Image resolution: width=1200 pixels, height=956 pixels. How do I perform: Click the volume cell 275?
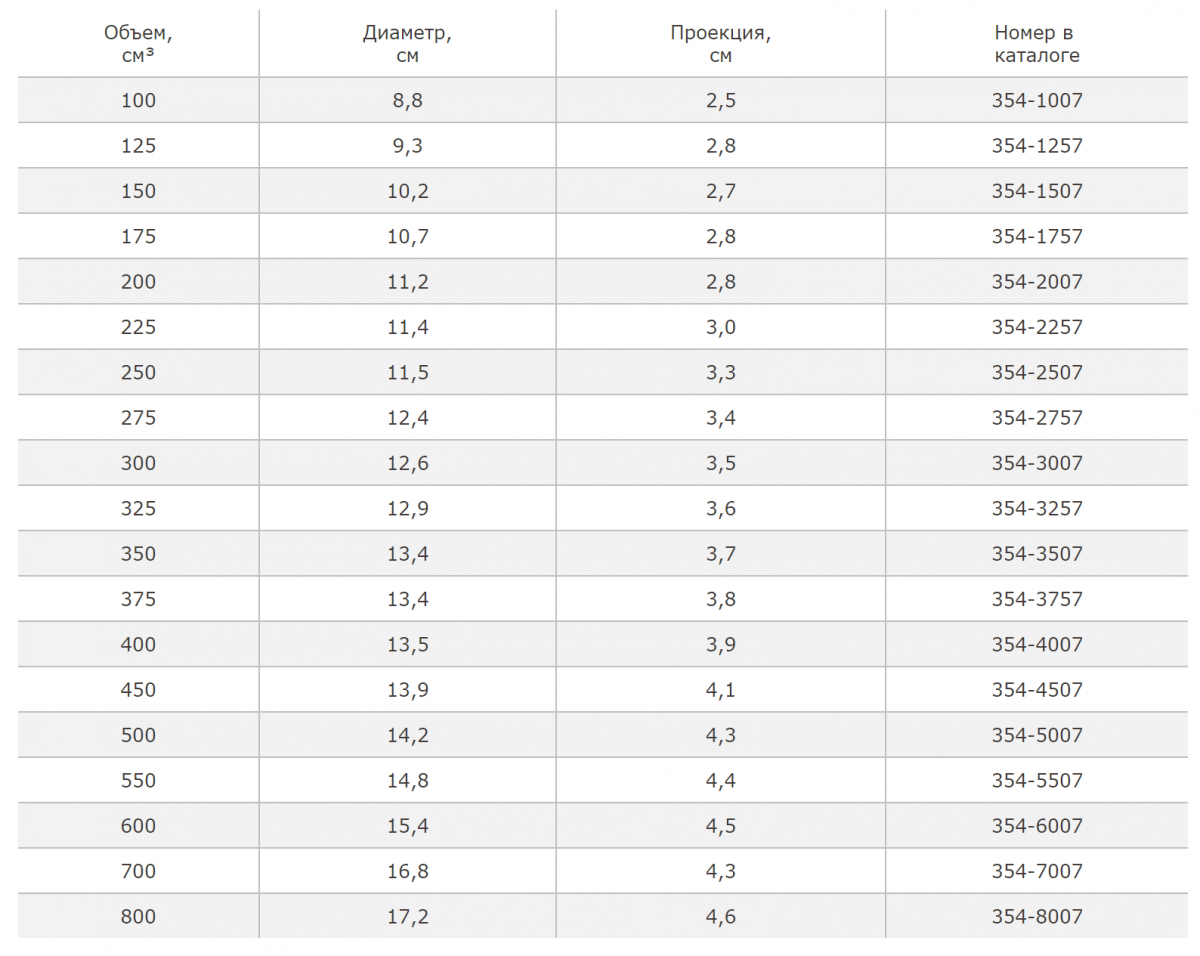point(138,418)
